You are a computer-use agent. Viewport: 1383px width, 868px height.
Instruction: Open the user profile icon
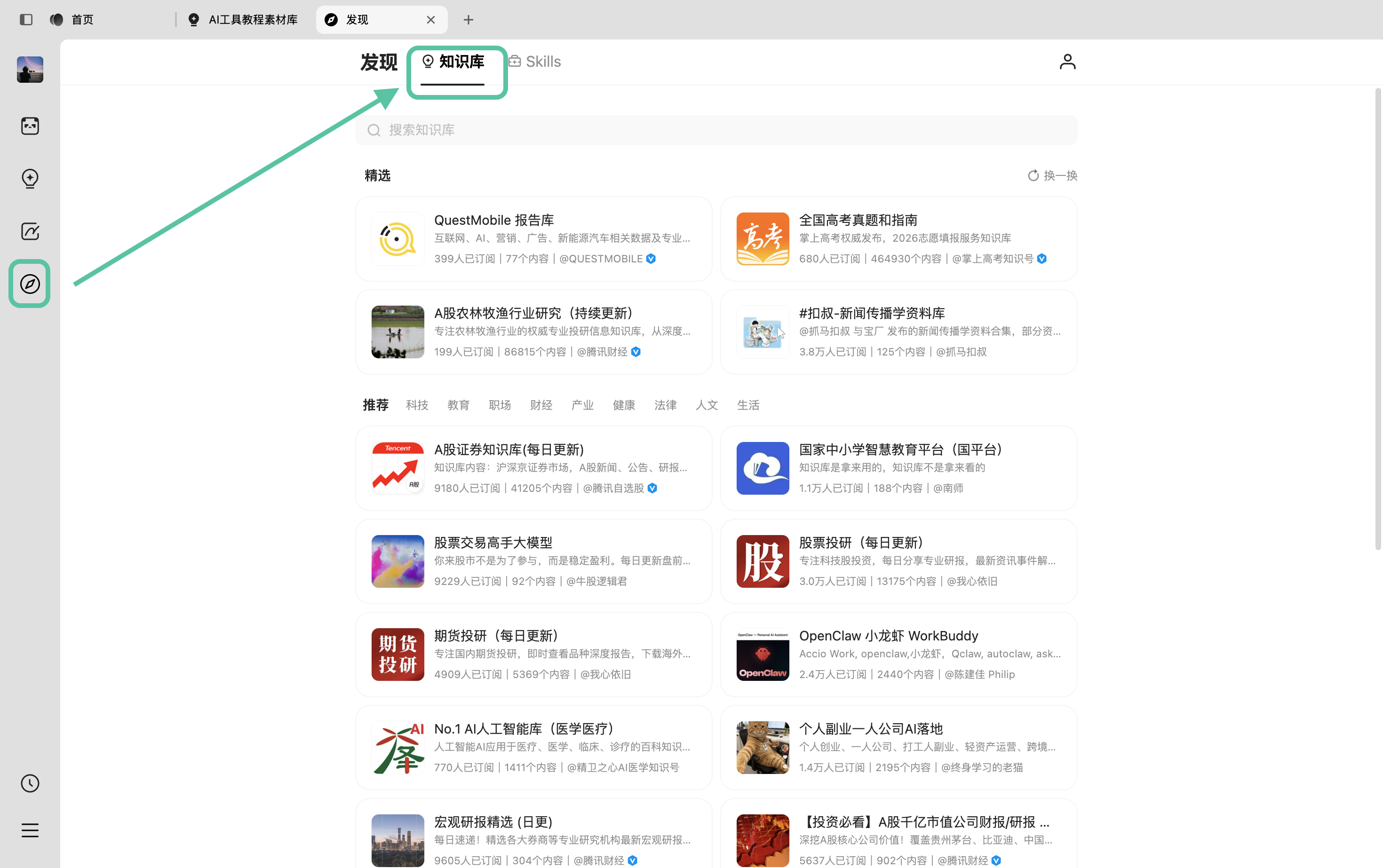point(1067,62)
